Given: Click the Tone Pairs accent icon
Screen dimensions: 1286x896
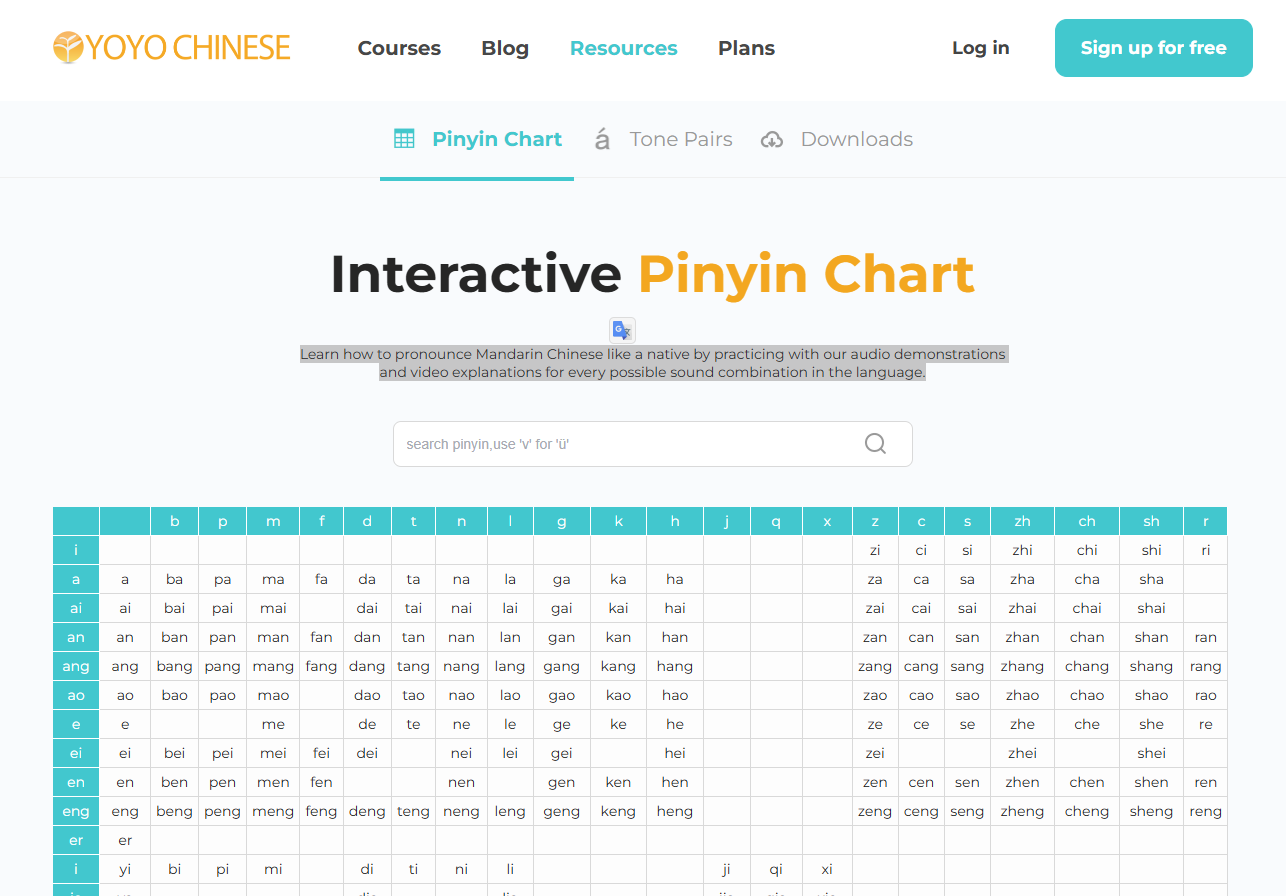Looking at the screenshot, I should tap(602, 139).
